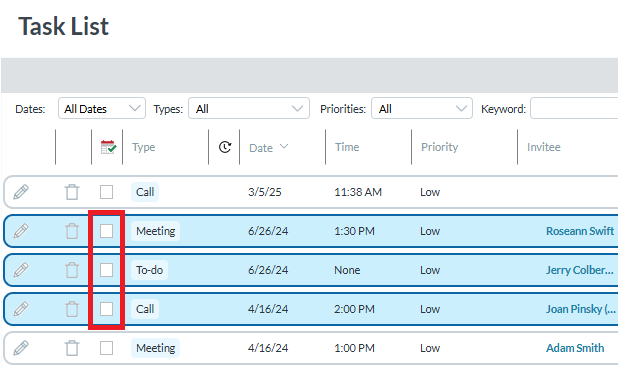Click the clock recurrence column header icon
The image size is (618, 368).
pyautogui.click(x=225, y=147)
